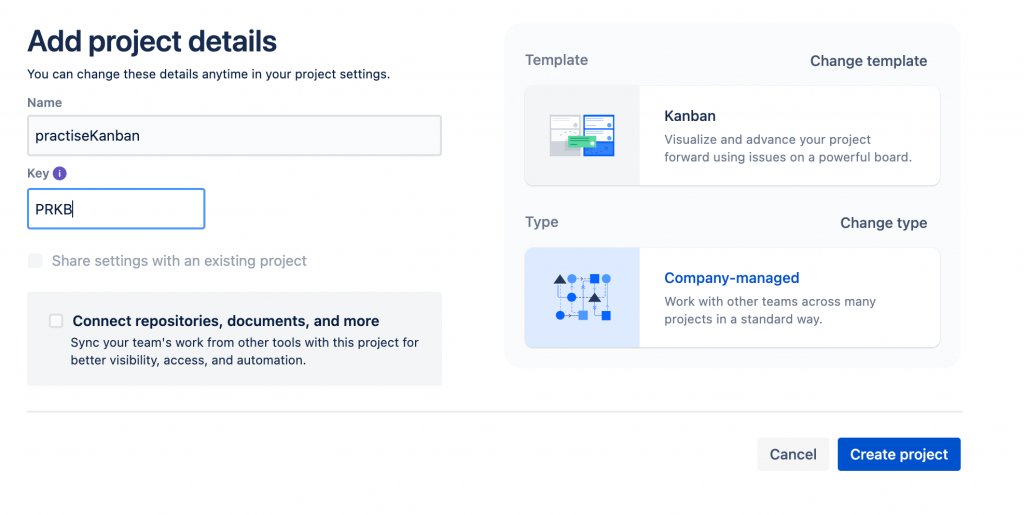The height and width of the screenshot is (515, 1024).
Task: Click the Create project button
Action: (x=899, y=454)
